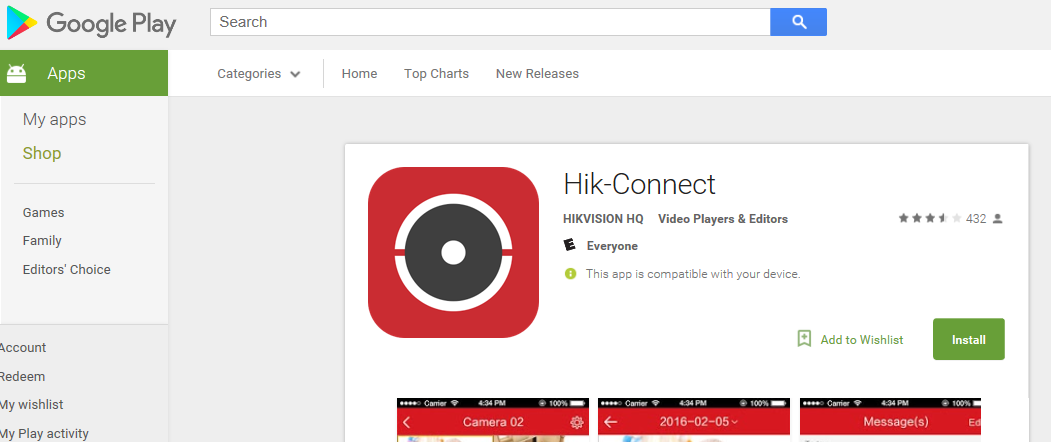Open the Camera 02 screenshot thumbnail
Screen dimensions: 1051x442
pos(493,420)
